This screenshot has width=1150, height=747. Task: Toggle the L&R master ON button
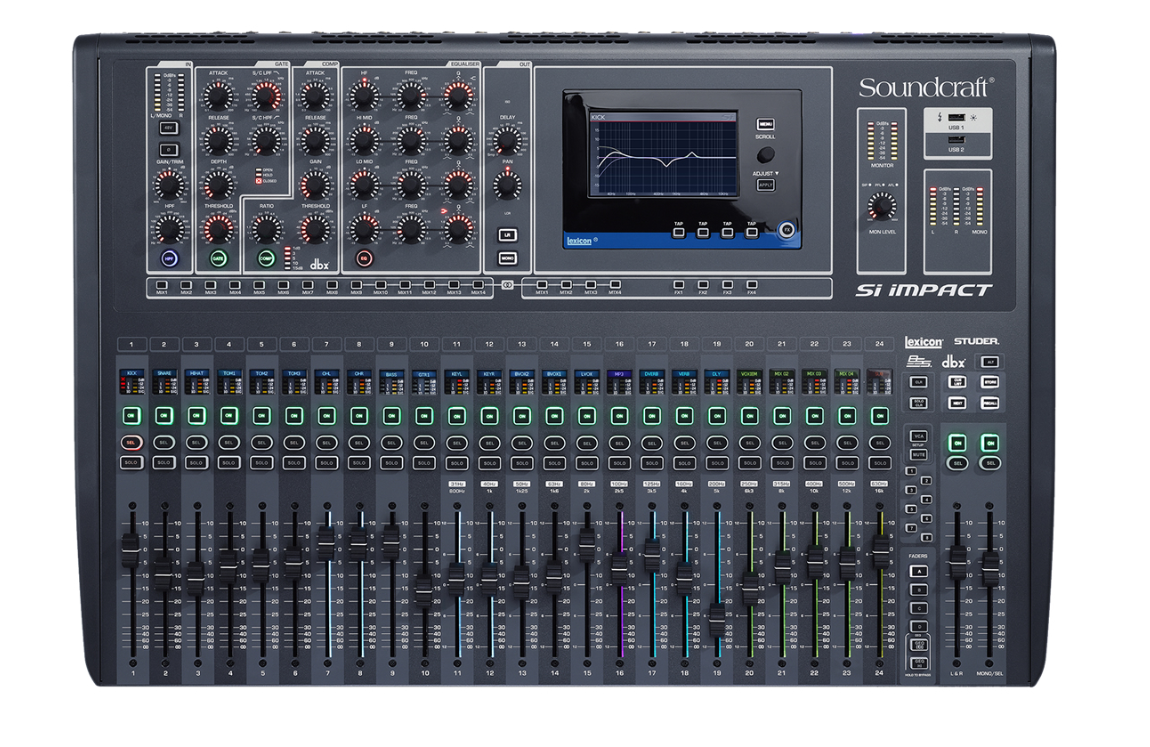956,443
